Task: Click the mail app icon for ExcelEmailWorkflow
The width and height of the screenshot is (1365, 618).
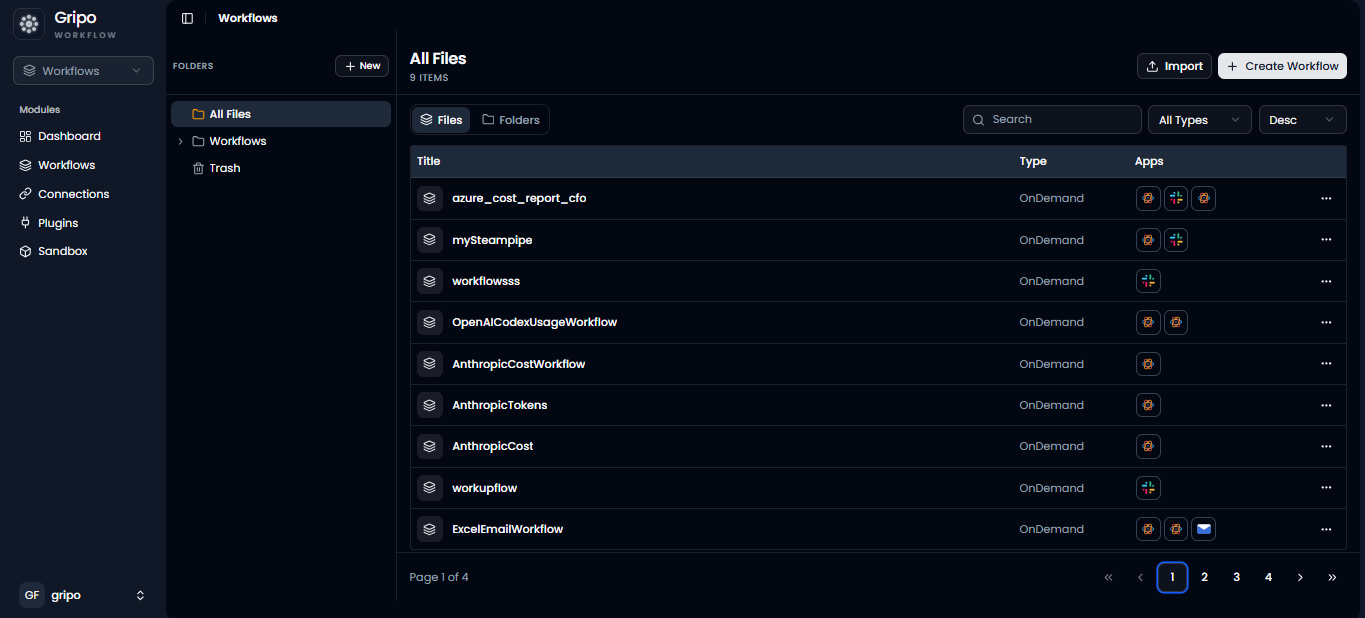Action: coord(1204,529)
